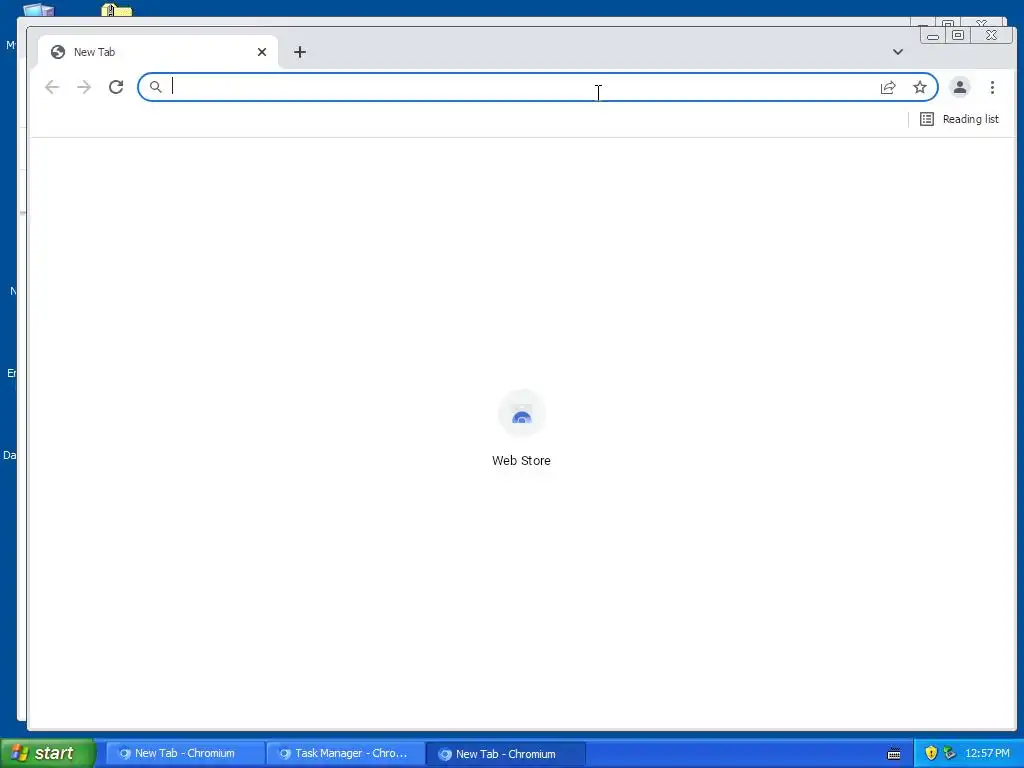Open the Chromium three-dot menu

coord(992,87)
